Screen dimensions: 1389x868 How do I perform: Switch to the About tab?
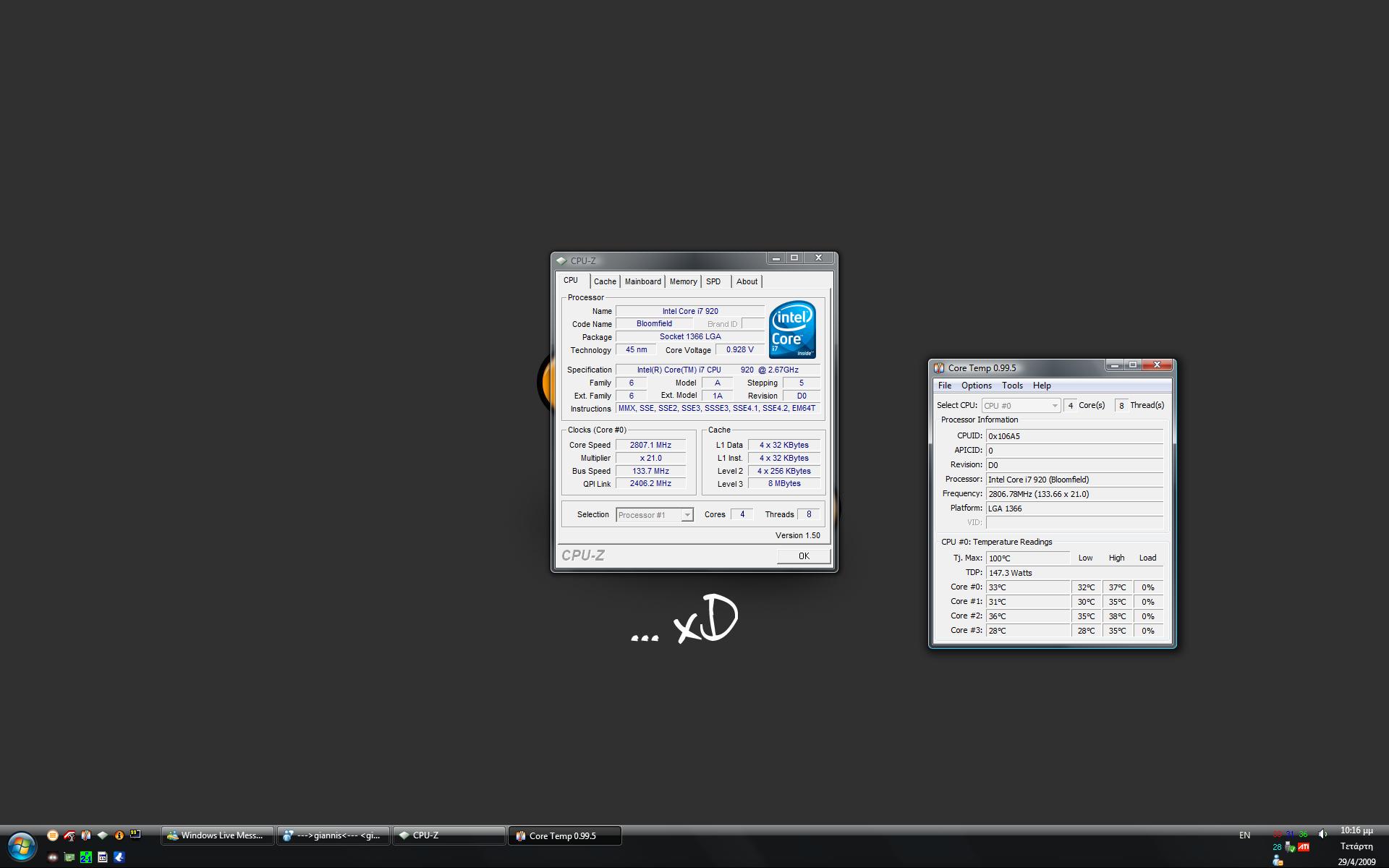point(747,281)
